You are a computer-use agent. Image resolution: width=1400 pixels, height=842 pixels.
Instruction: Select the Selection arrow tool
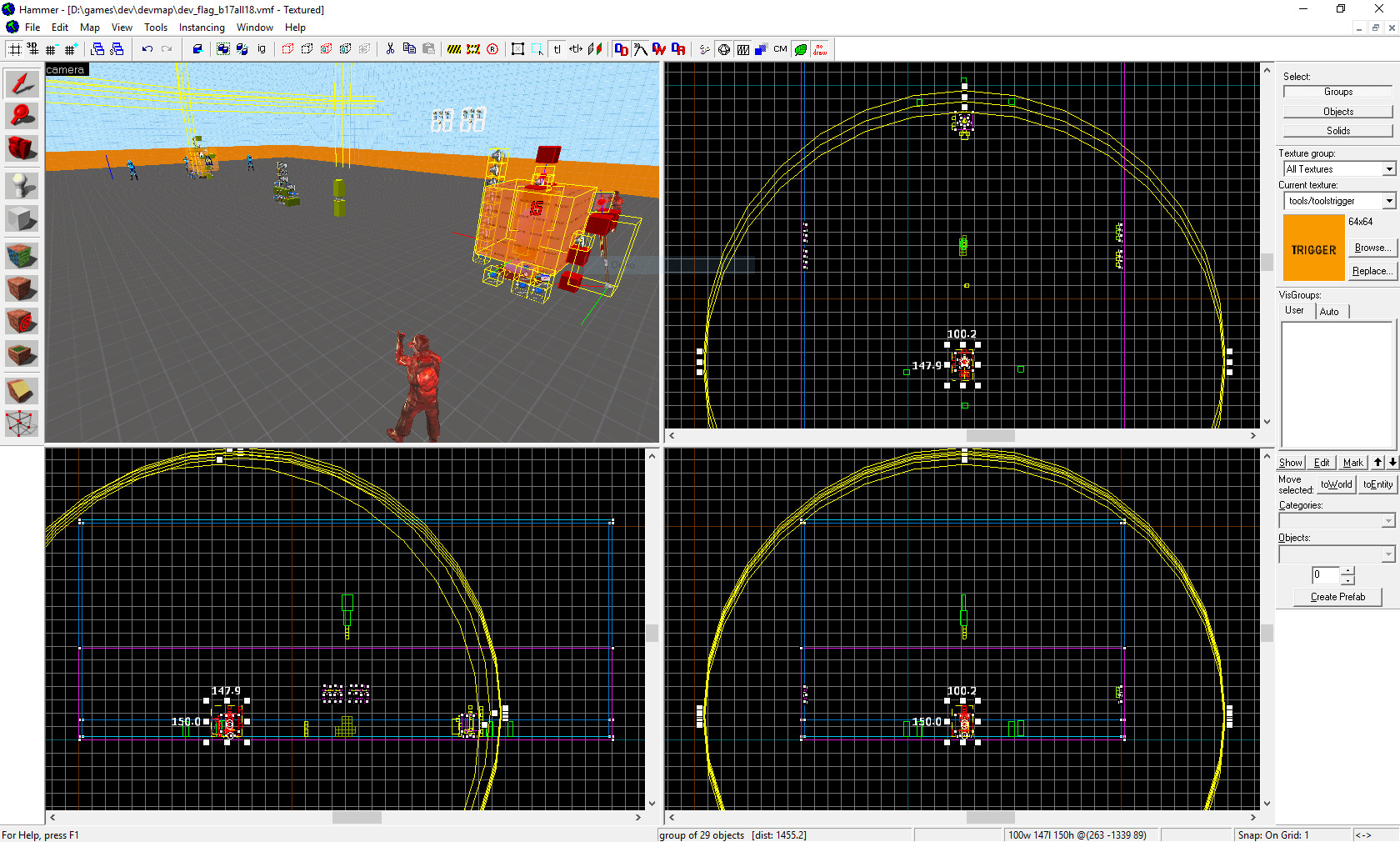pos(22,83)
